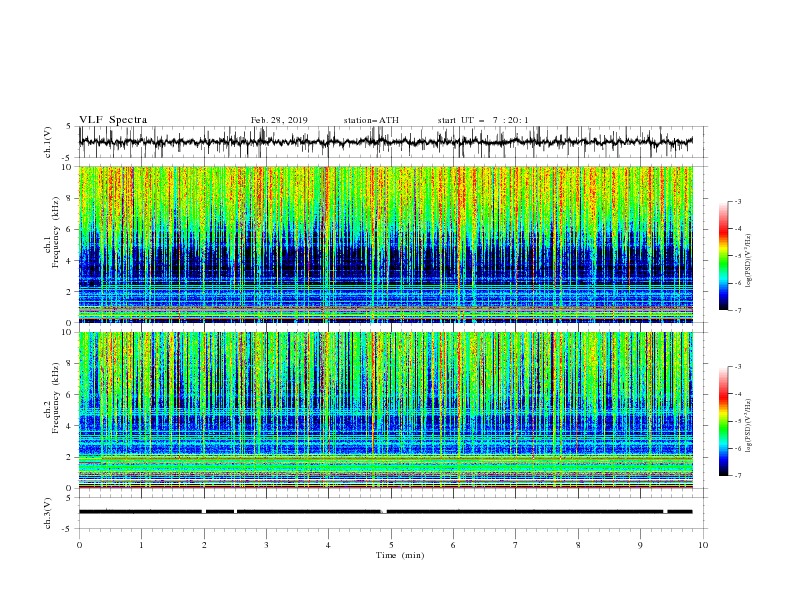792x612 pixels.
Task: Click the "Time (min)" axis title
Action: click(400, 555)
